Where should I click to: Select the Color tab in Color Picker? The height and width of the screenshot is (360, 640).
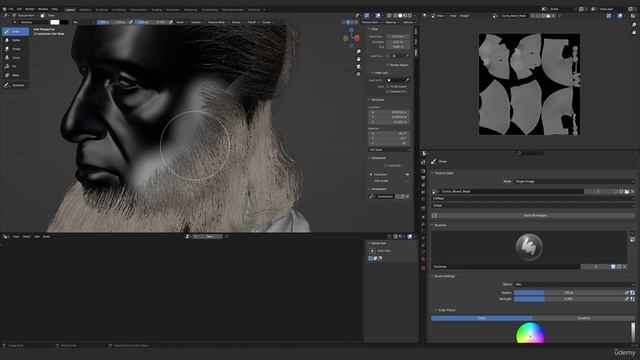(x=482, y=318)
